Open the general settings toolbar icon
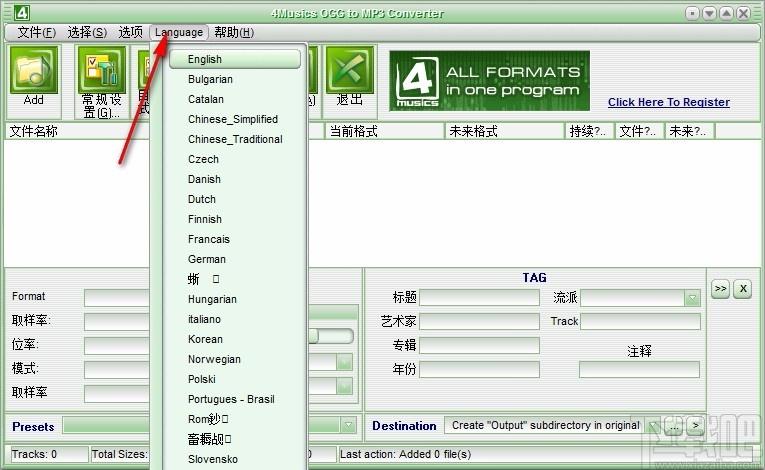 pyautogui.click(x=101, y=69)
